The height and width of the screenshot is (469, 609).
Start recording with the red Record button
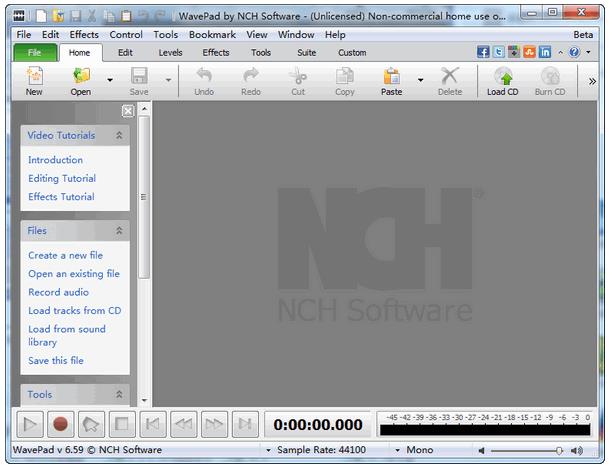pyautogui.click(x=60, y=424)
